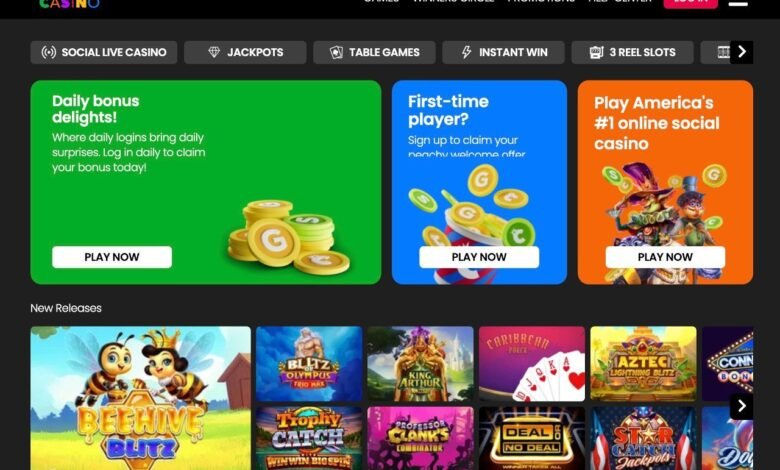
Task: Open the Jackpots category
Action: coord(245,52)
